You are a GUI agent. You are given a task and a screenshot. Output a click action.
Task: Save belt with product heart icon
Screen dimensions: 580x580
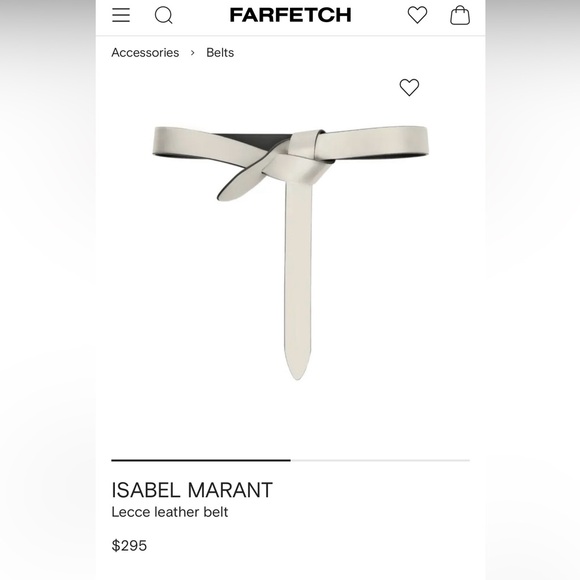(409, 87)
